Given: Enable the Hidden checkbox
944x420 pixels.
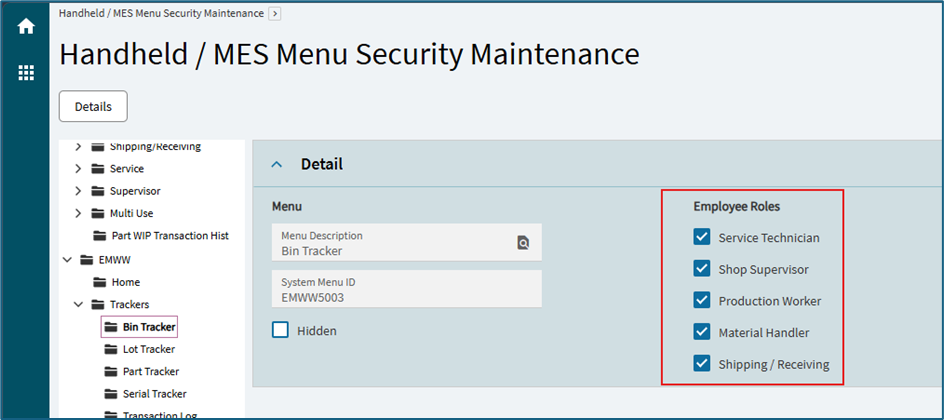Looking at the screenshot, I should pyautogui.click(x=281, y=330).
